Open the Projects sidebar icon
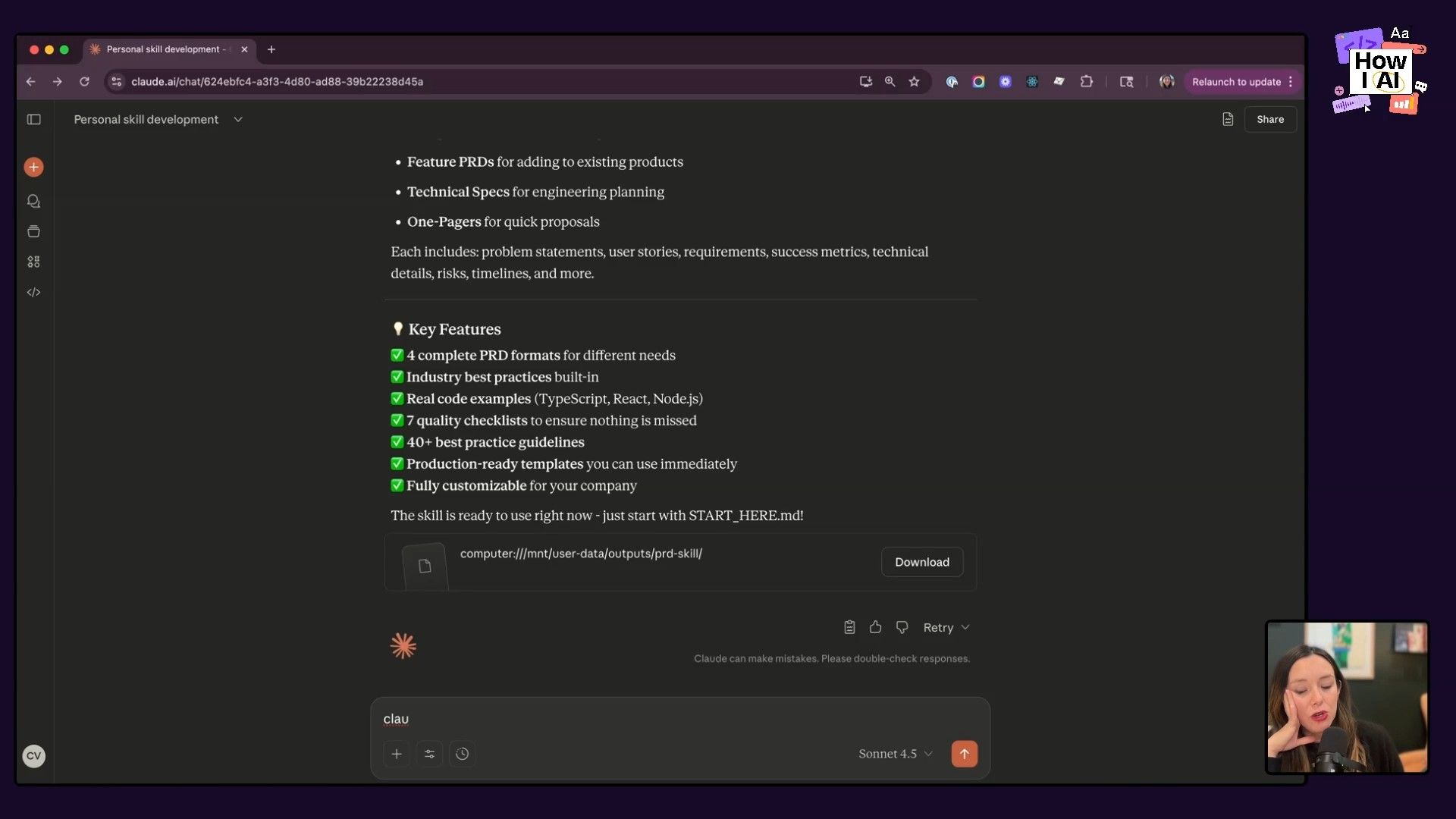1456x819 pixels. tap(33, 231)
